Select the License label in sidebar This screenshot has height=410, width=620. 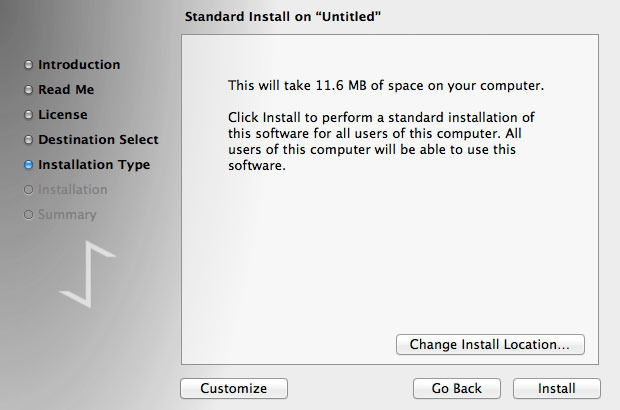[63, 115]
